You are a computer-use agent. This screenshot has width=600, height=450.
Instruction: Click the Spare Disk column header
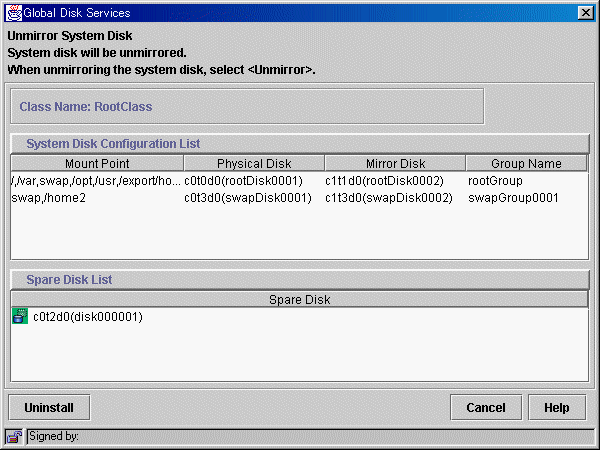tap(300, 300)
